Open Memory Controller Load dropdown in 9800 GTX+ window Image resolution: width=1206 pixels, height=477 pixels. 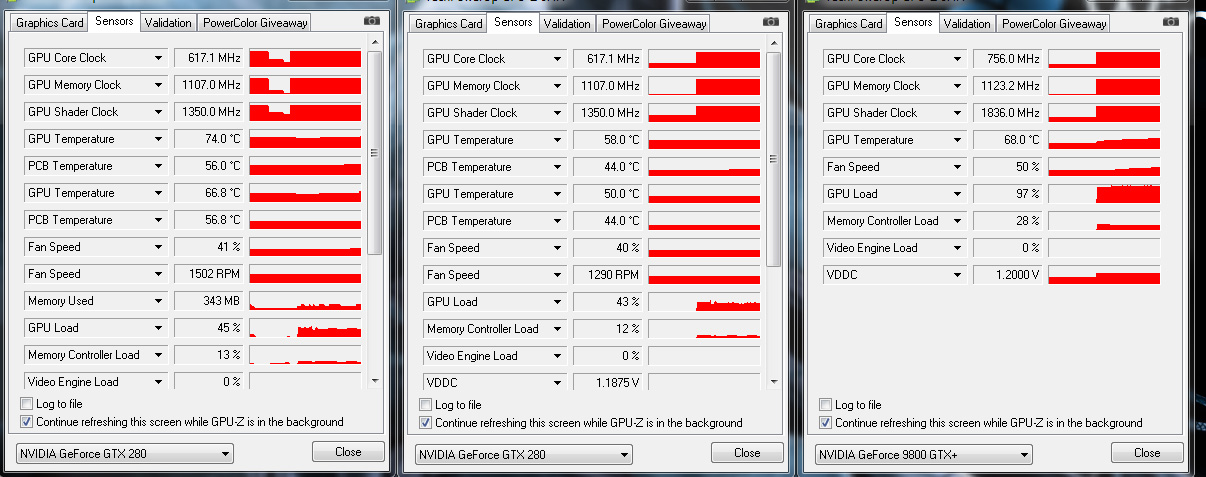957,221
